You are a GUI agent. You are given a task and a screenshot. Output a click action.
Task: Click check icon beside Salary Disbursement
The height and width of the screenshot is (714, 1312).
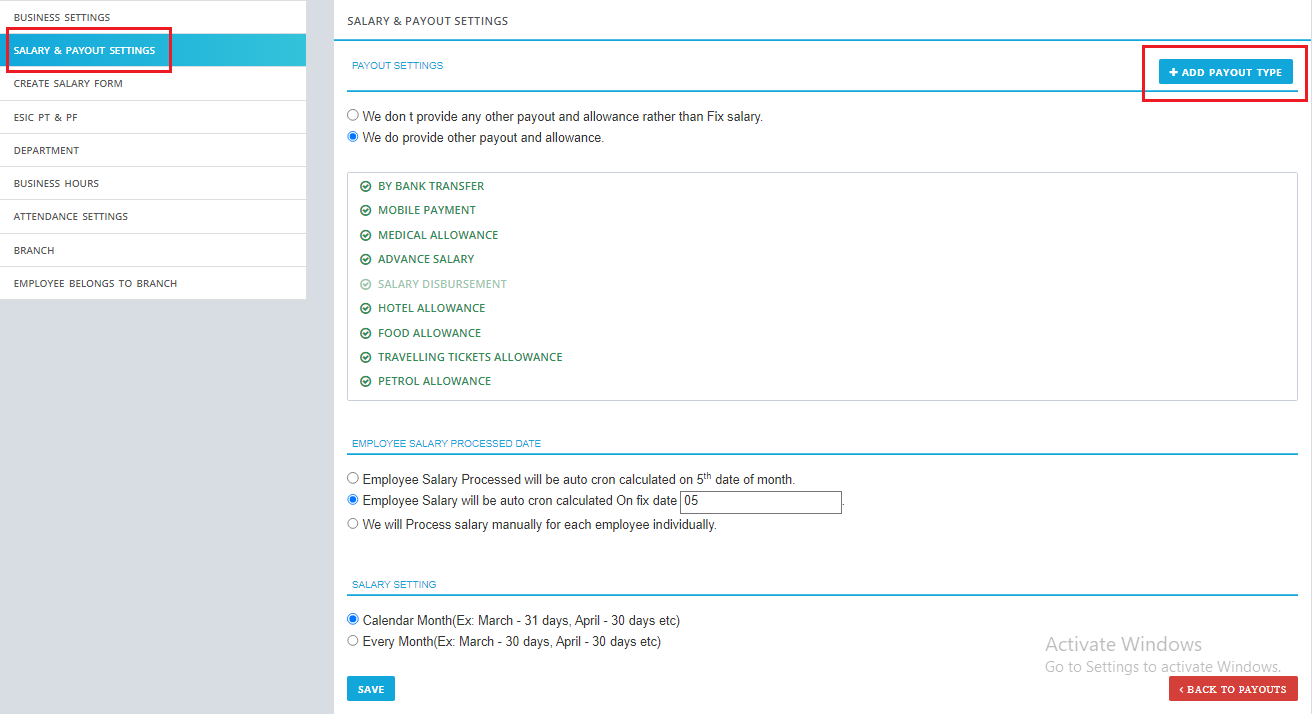[366, 285]
